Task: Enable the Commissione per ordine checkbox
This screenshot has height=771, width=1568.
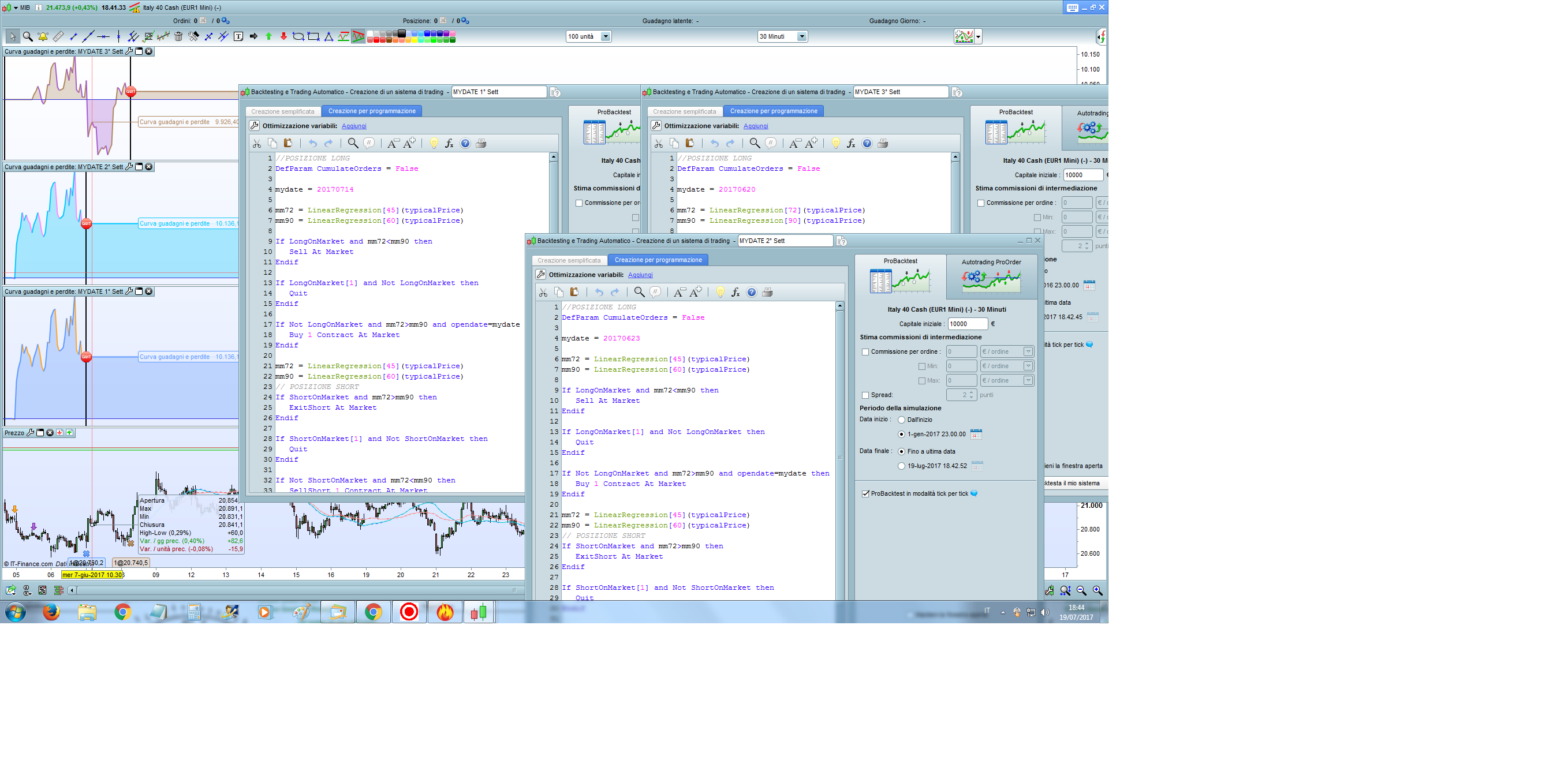Action: tap(865, 353)
